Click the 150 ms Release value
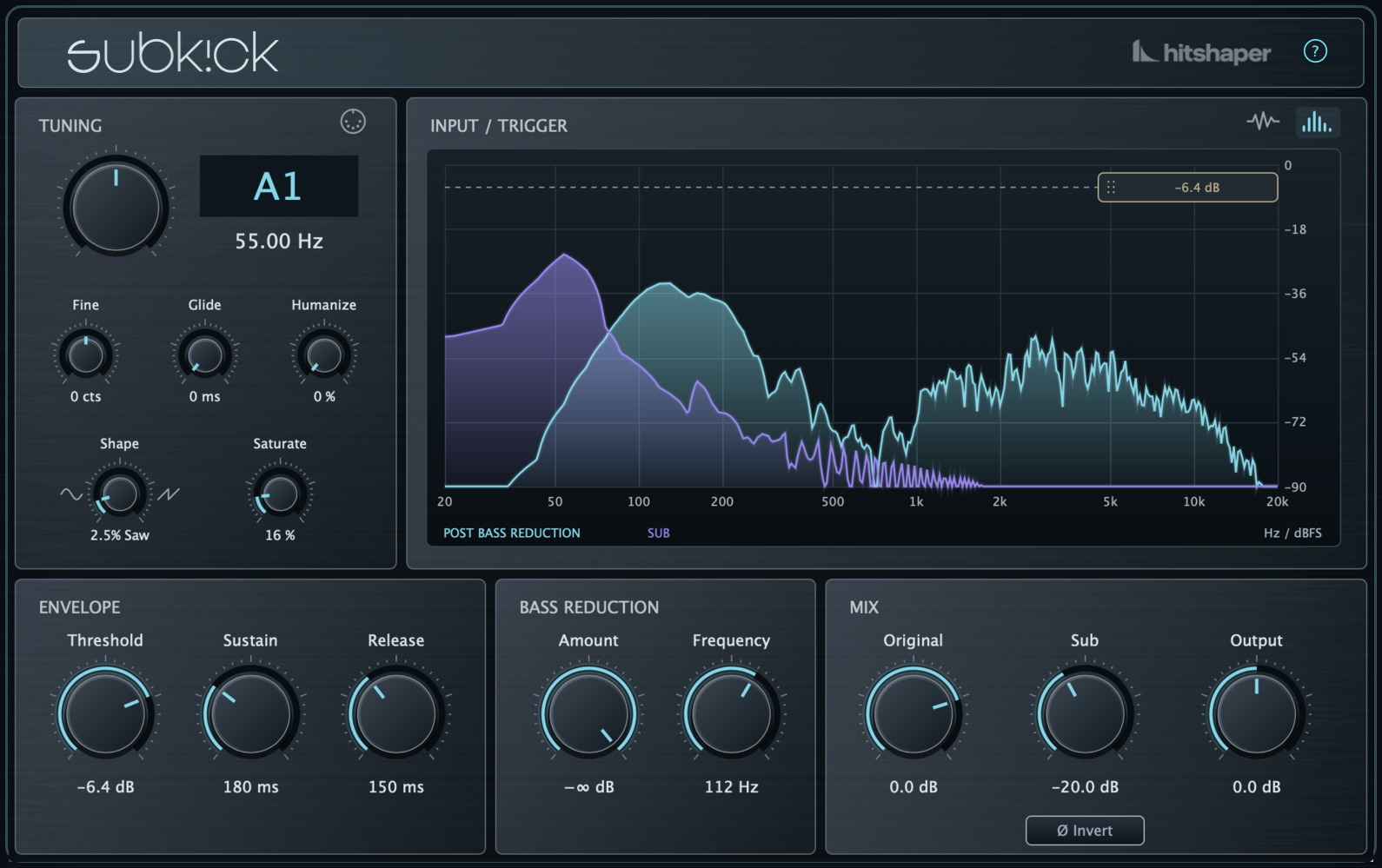 (x=396, y=787)
